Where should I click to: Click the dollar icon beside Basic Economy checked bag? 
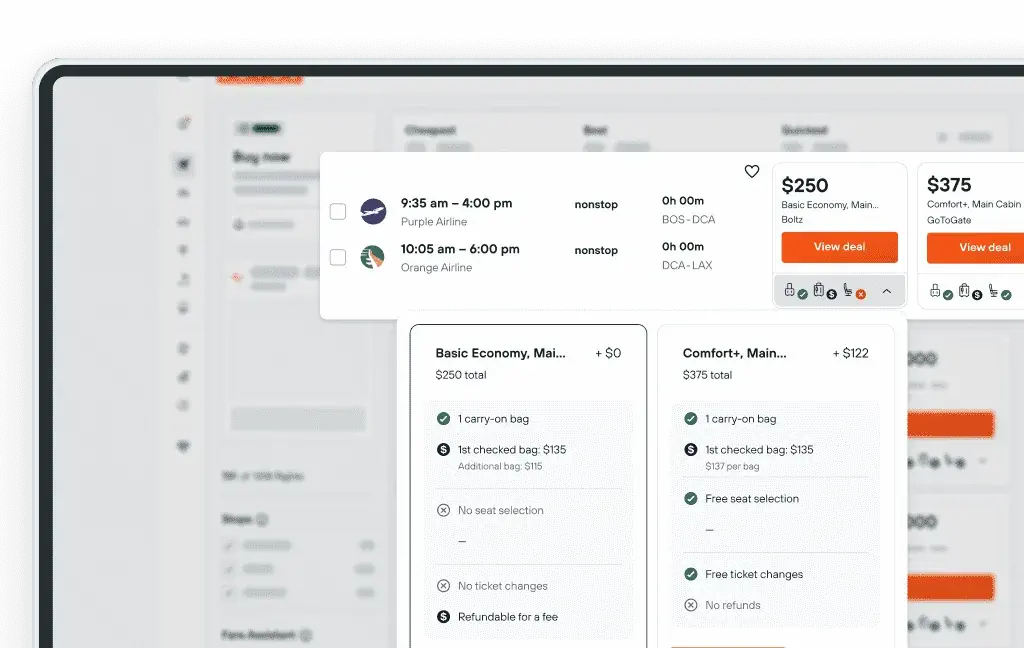coord(443,449)
